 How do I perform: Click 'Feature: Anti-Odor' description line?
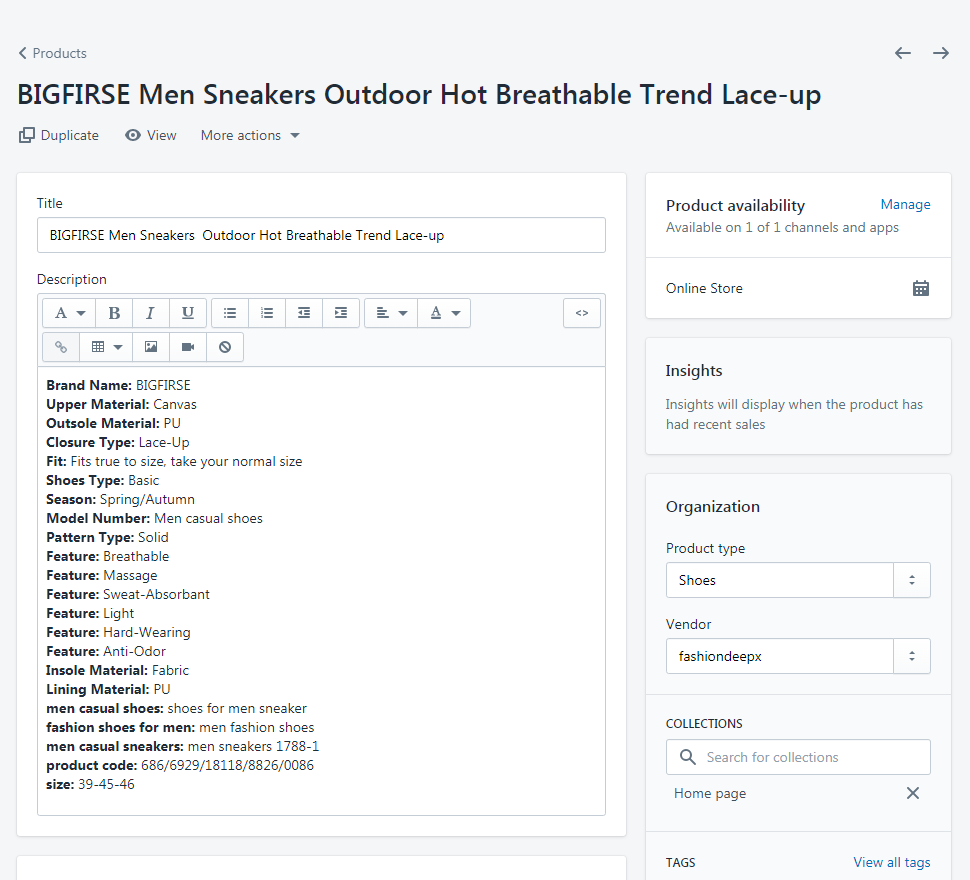(106, 651)
